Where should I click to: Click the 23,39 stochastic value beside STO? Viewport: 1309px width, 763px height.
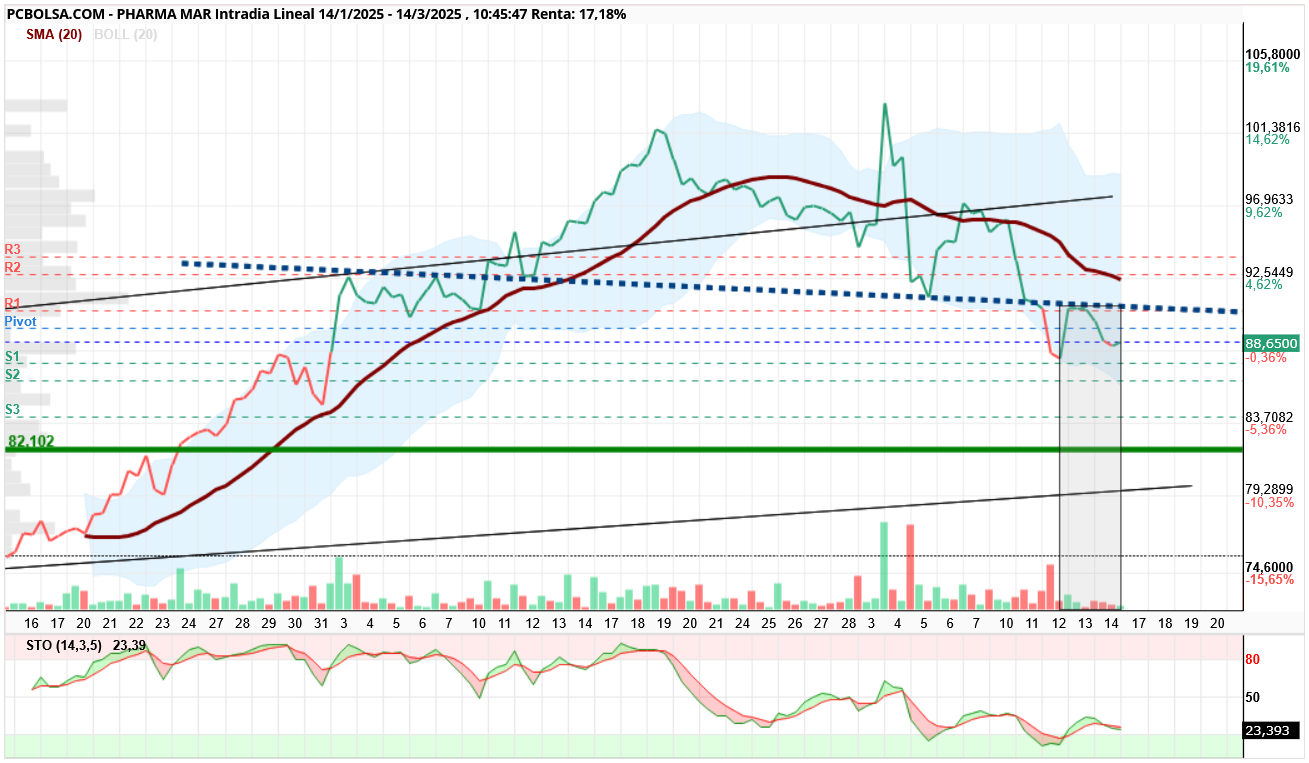130,646
